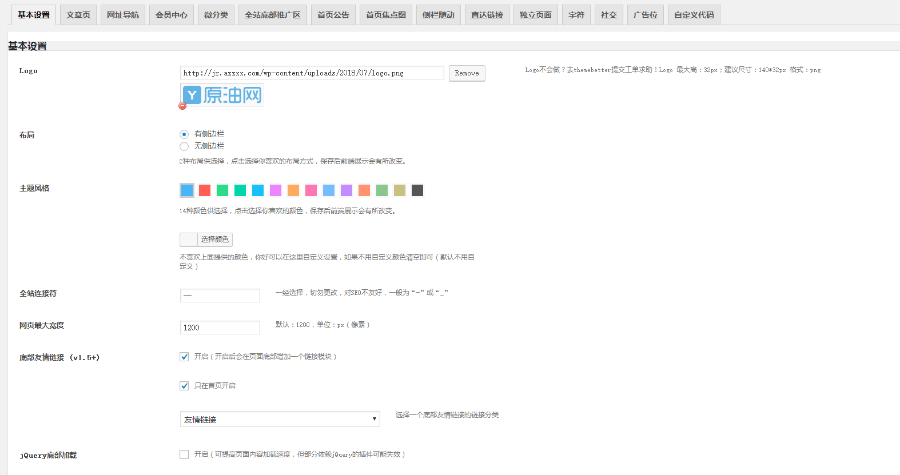The height and width of the screenshot is (475, 900).
Task: Remove the logo via red minus icon
Action: pos(183,106)
